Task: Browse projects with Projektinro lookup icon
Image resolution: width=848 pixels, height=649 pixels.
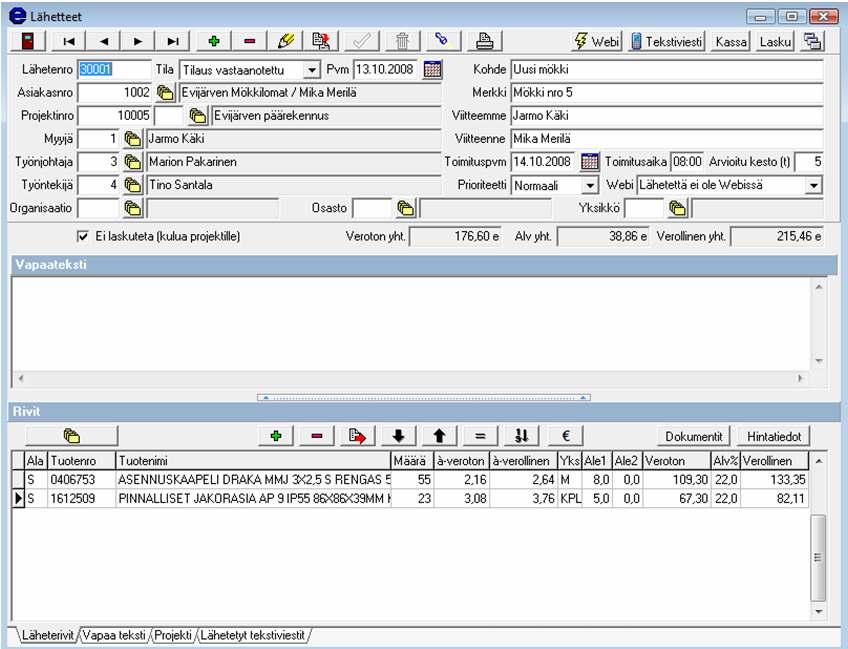Action: (198, 116)
